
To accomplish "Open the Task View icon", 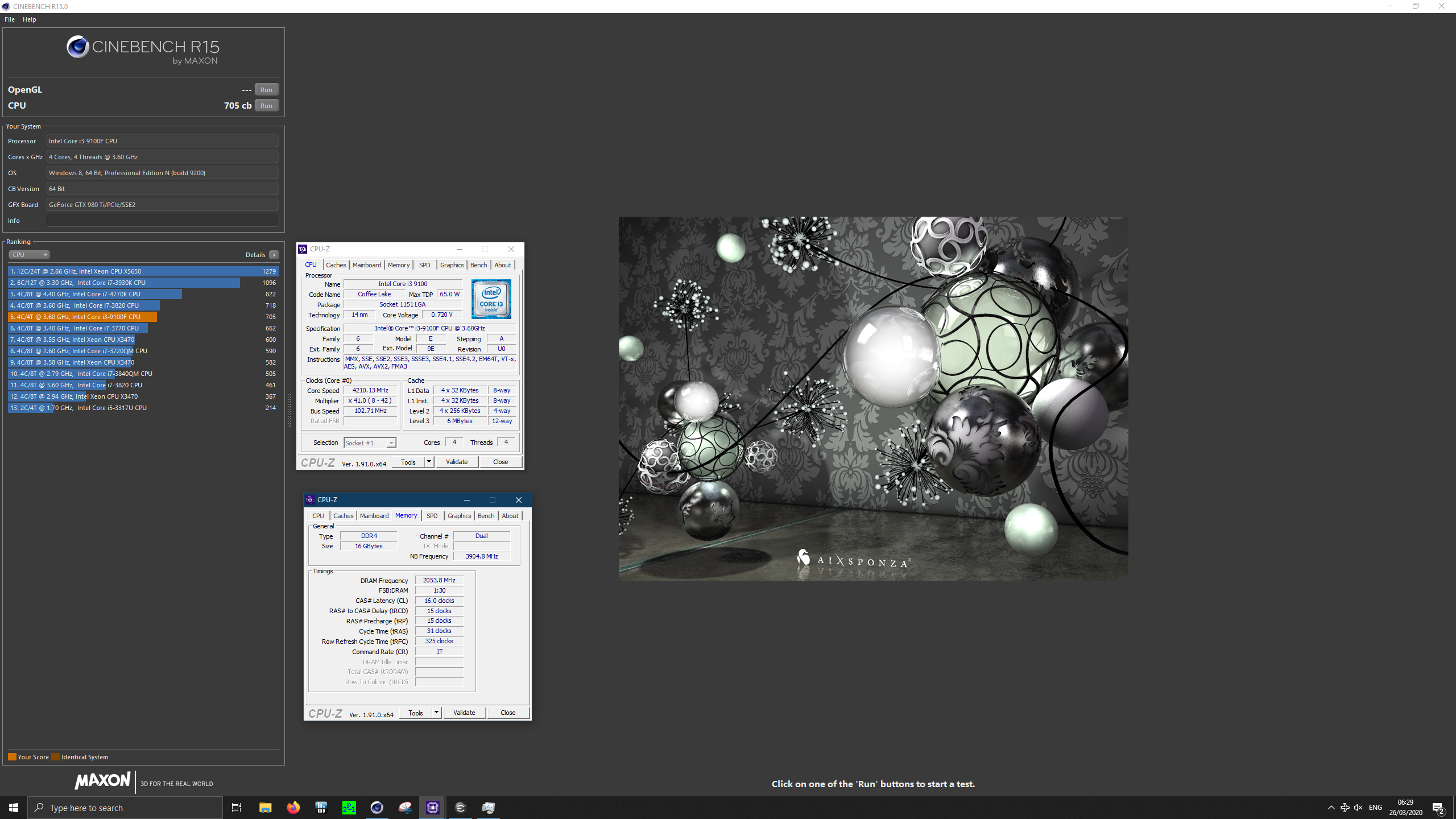I will (x=237, y=808).
